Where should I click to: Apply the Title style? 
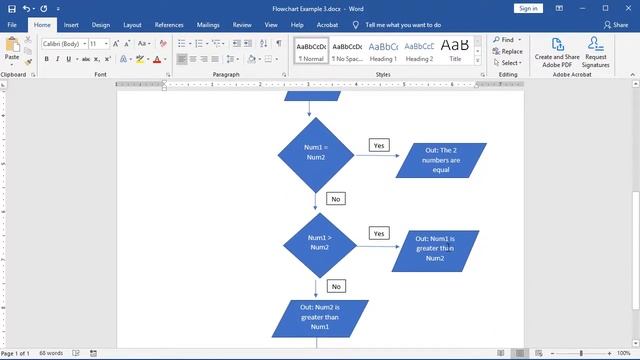coord(455,52)
